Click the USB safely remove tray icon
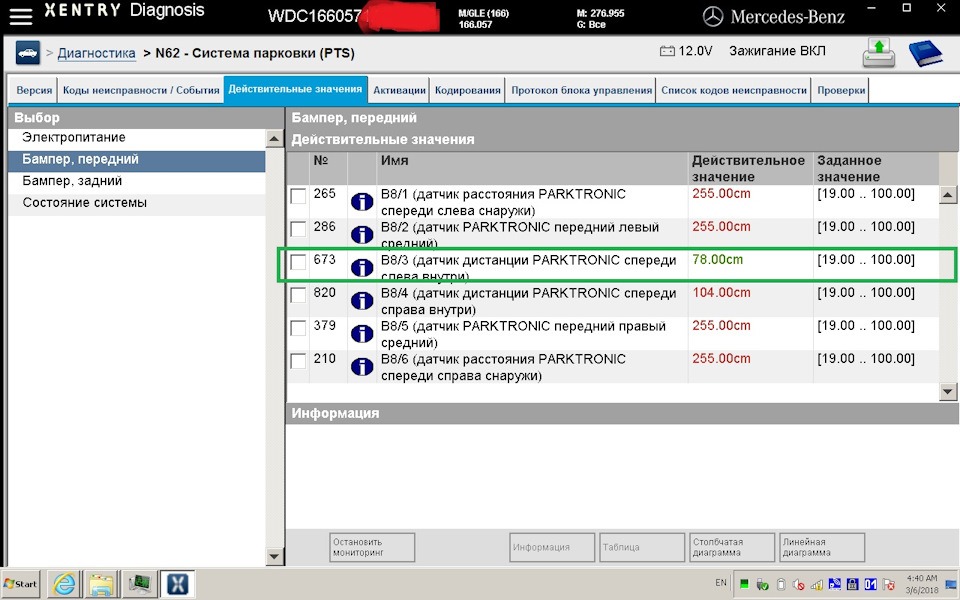 click(x=762, y=584)
